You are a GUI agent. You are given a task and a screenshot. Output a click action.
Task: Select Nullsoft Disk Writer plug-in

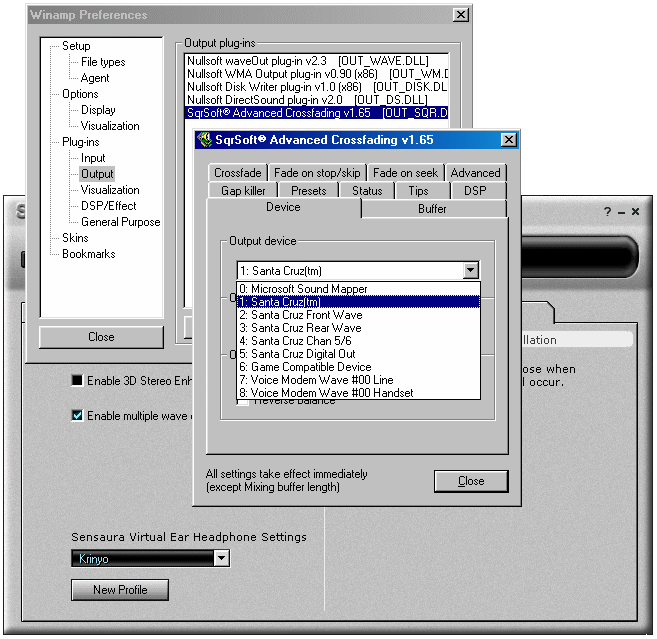pyautogui.click(x=316, y=87)
